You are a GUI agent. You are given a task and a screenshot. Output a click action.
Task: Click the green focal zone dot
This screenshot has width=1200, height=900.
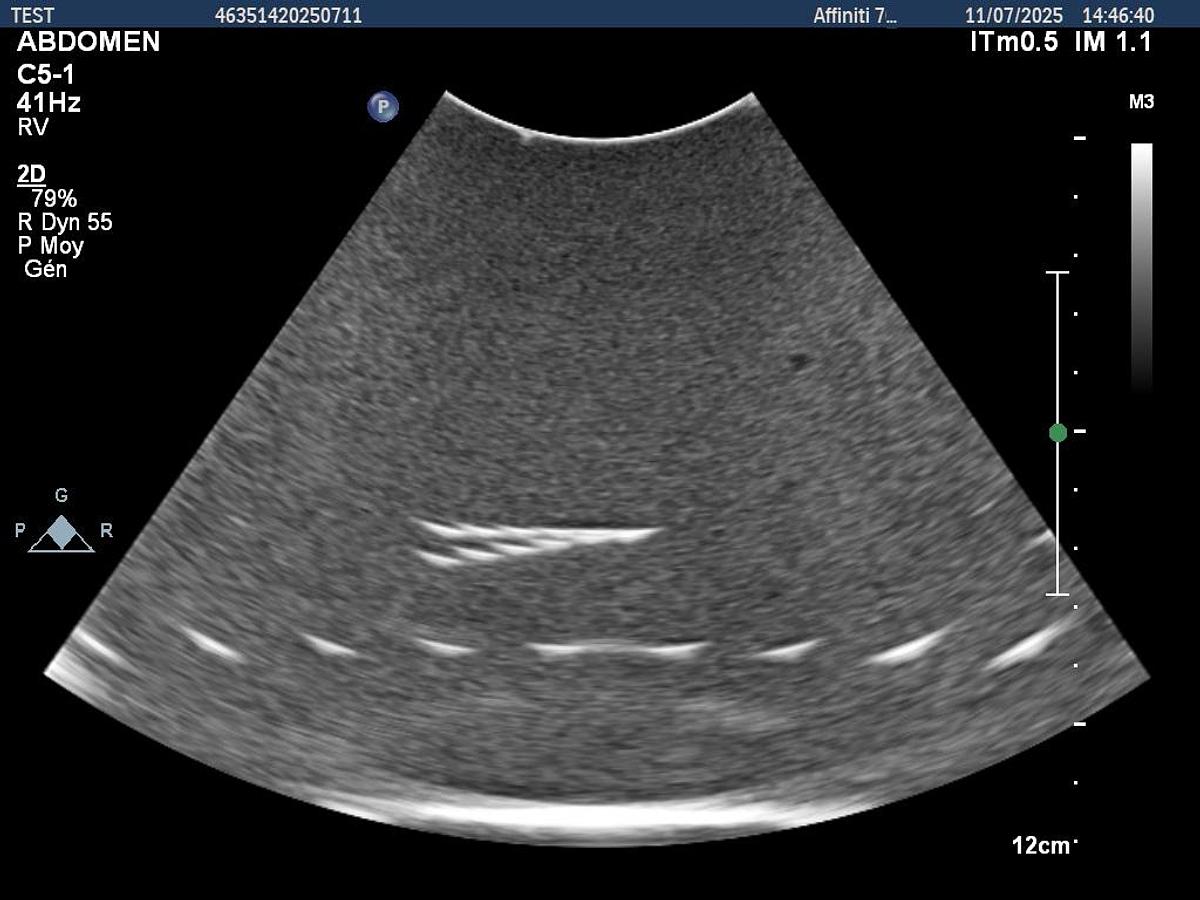click(1058, 432)
